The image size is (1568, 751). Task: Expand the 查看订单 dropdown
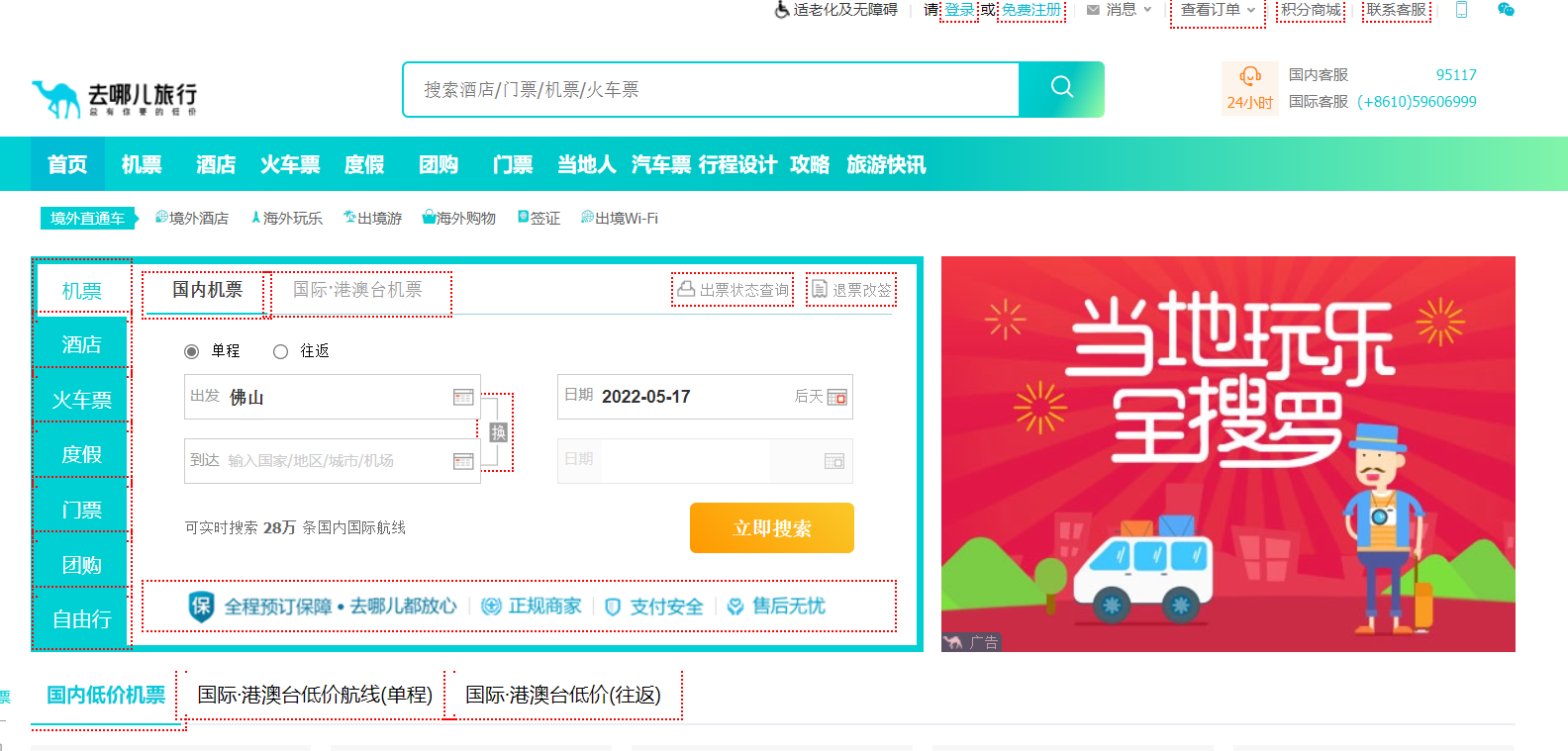tap(1218, 10)
